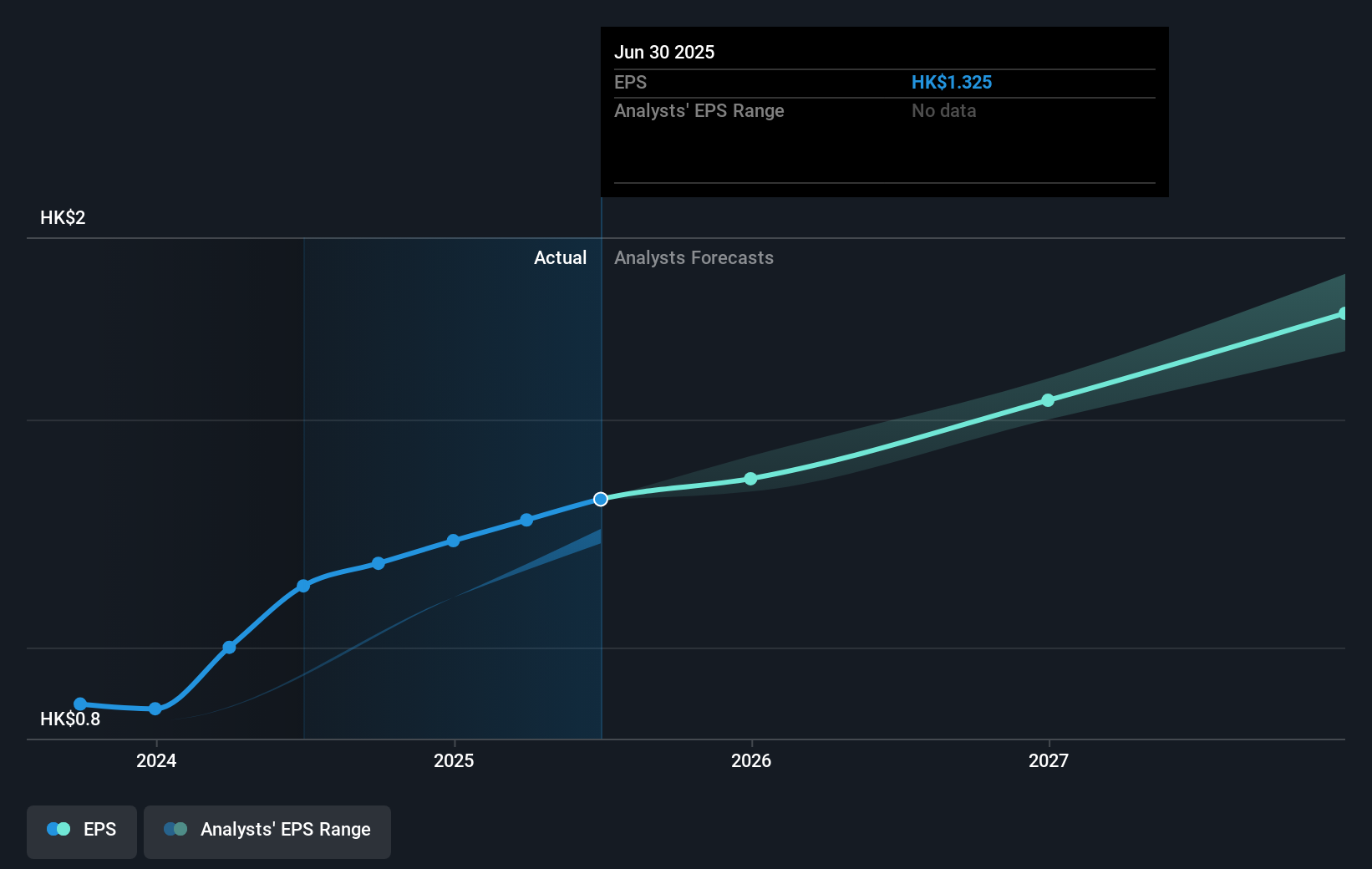Image resolution: width=1372 pixels, height=869 pixels.
Task: Click the No data label in tooltip
Action: (943, 110)
